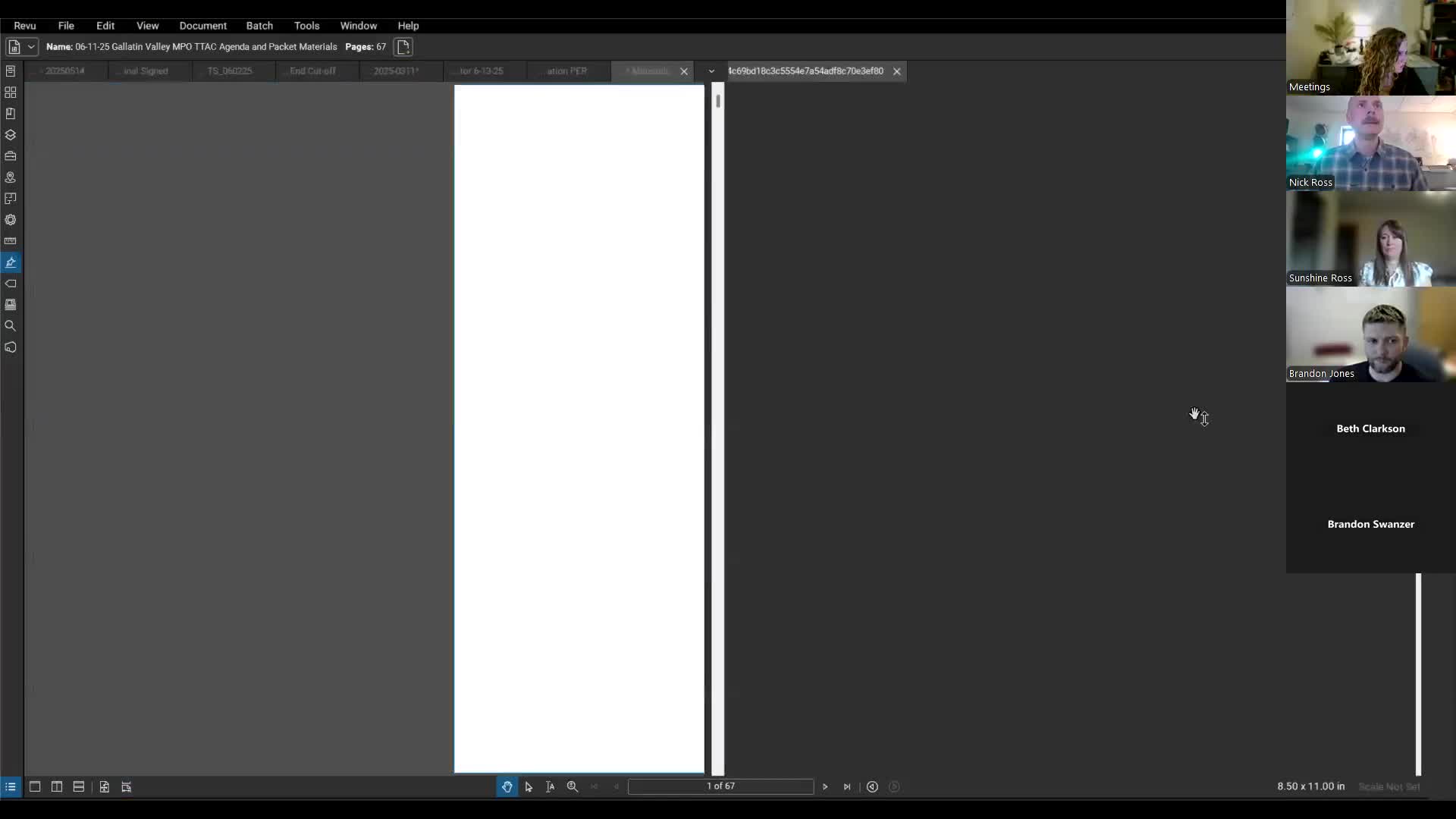The image size is (1456, 819).
Task: Select the Pan hand tool
Action: 507,787
